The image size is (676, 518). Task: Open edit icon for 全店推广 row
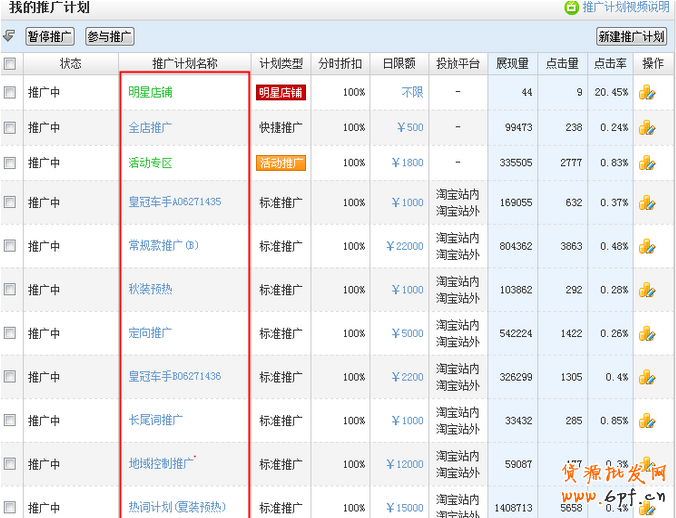[x=647, y=128]
